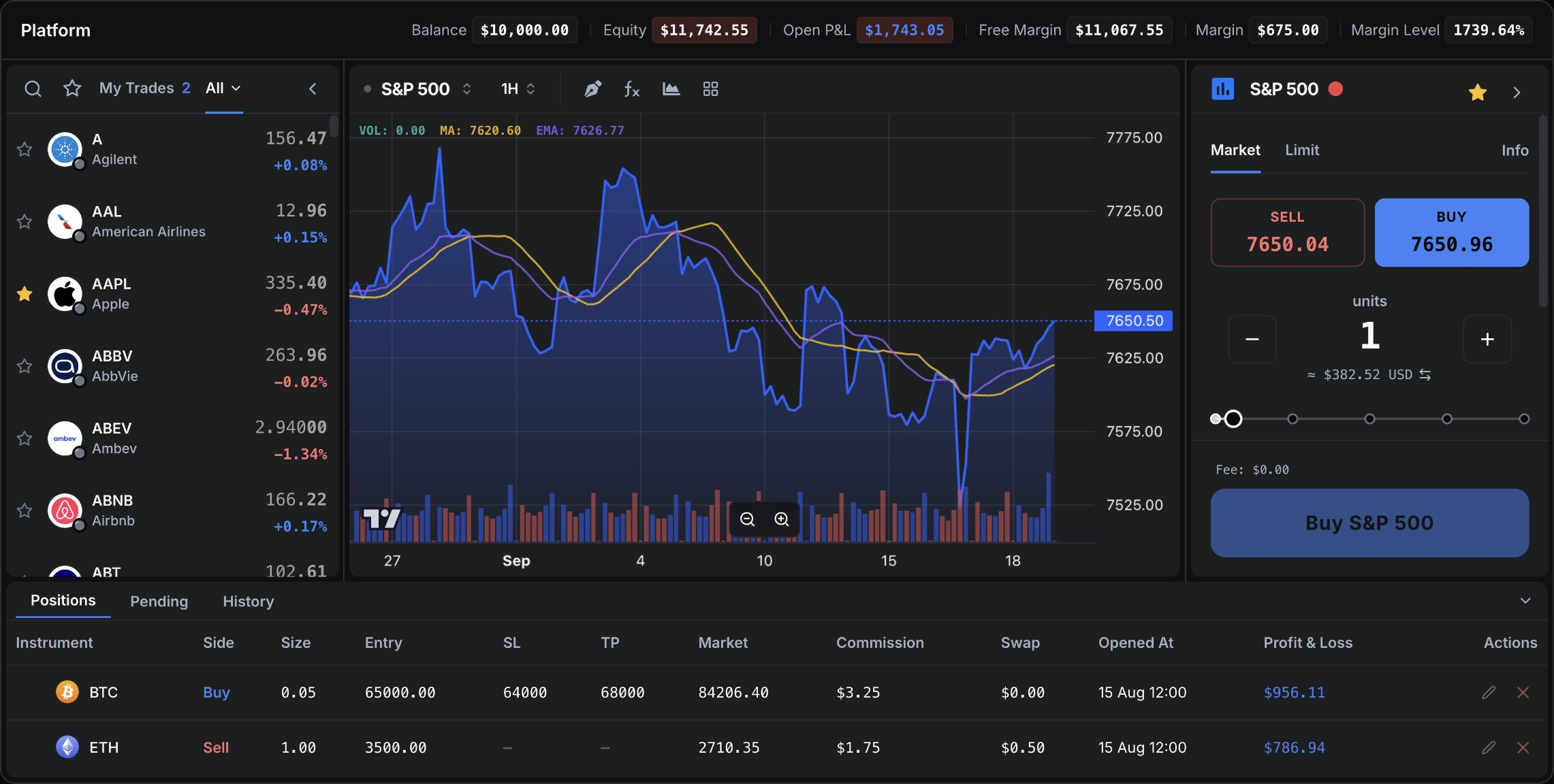Open the fx indicators menu
The height and width of the screenshot is (784, 1554).
(632, 89)
